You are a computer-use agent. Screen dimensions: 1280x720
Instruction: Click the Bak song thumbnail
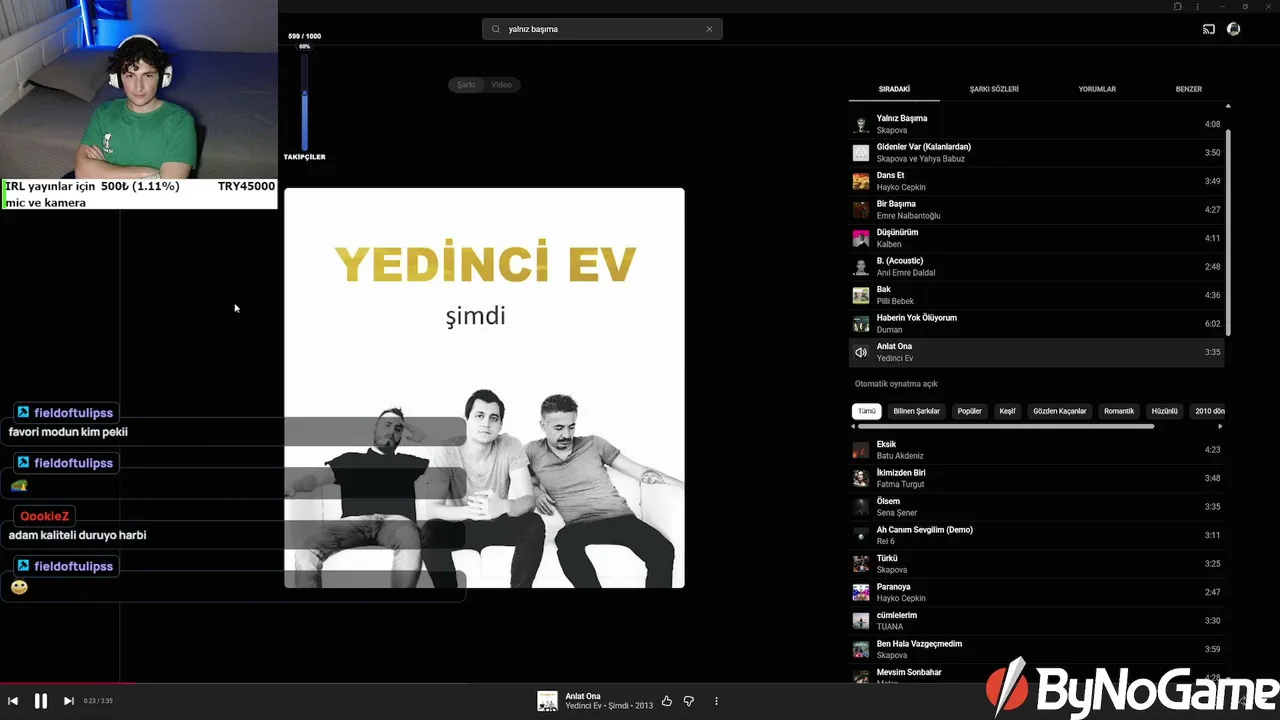(x=861, y=295)
